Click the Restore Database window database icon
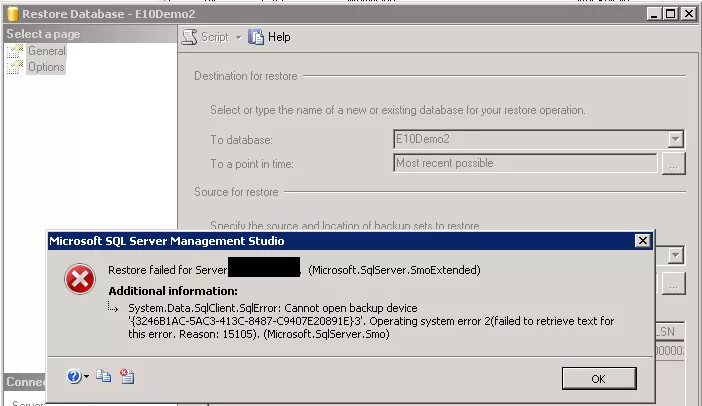This screenshot has height=406, width=702. click(13, 14)
